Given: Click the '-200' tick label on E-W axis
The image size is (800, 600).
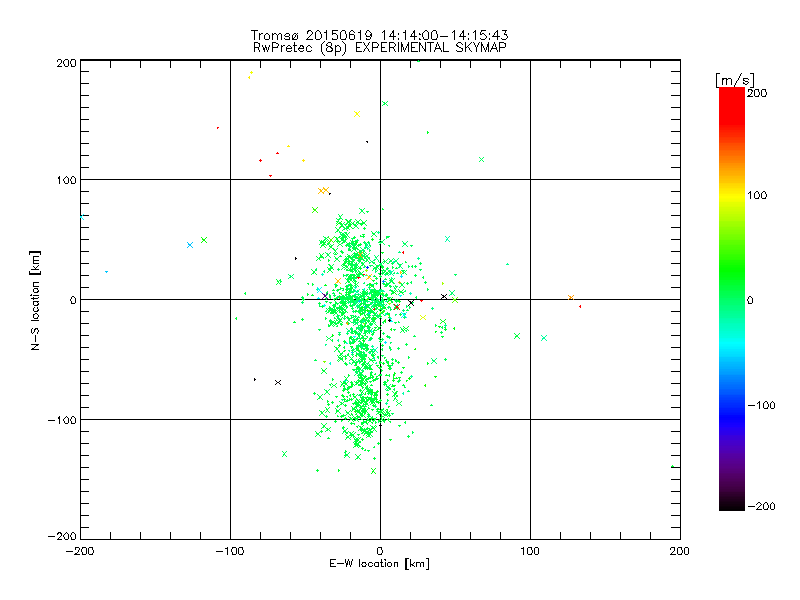Looking at the screenshot, I should [80, 551].
